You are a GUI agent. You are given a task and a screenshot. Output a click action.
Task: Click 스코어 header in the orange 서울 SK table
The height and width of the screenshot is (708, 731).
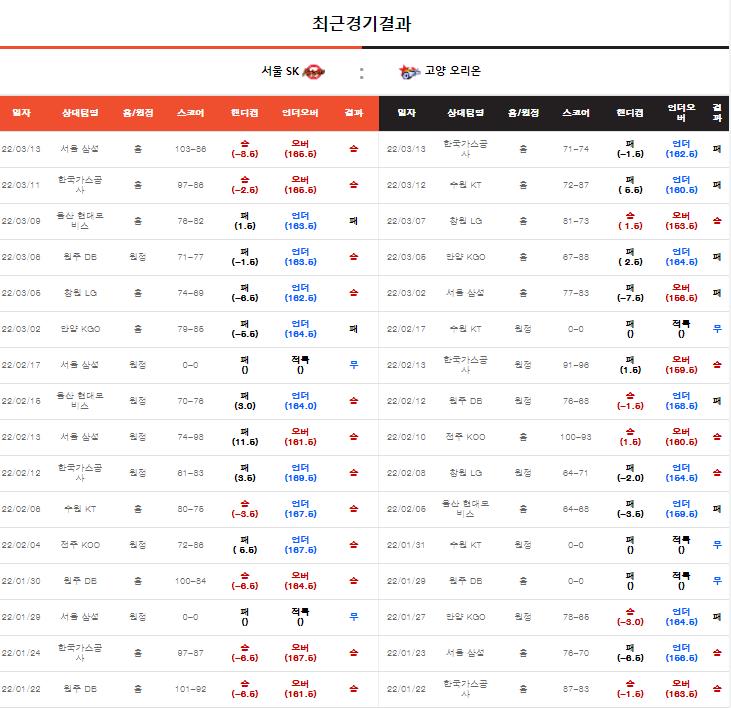[191, 113]
